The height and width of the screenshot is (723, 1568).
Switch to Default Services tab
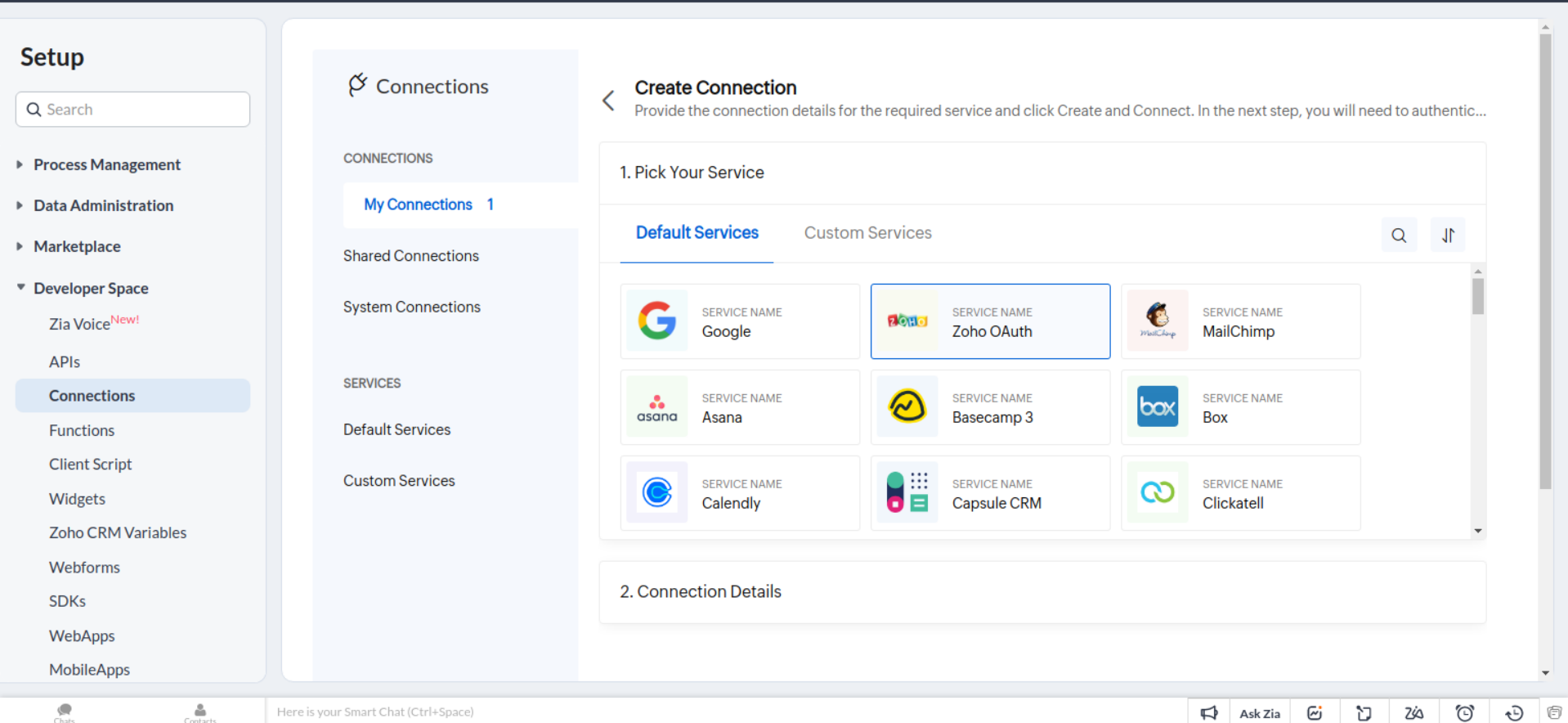[697, 233]
